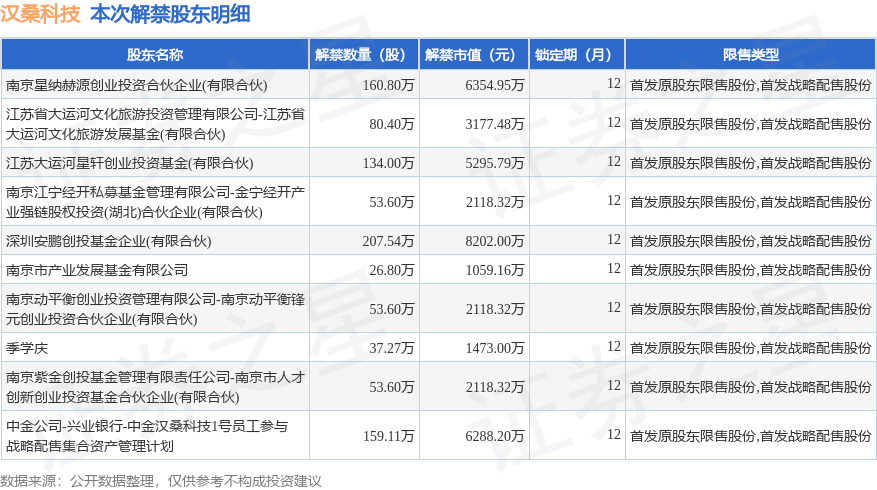Image resolution: width=877 pixels, height=490 pixels.
Task: Click the 股东名称 column header
Action: (155, 54)
